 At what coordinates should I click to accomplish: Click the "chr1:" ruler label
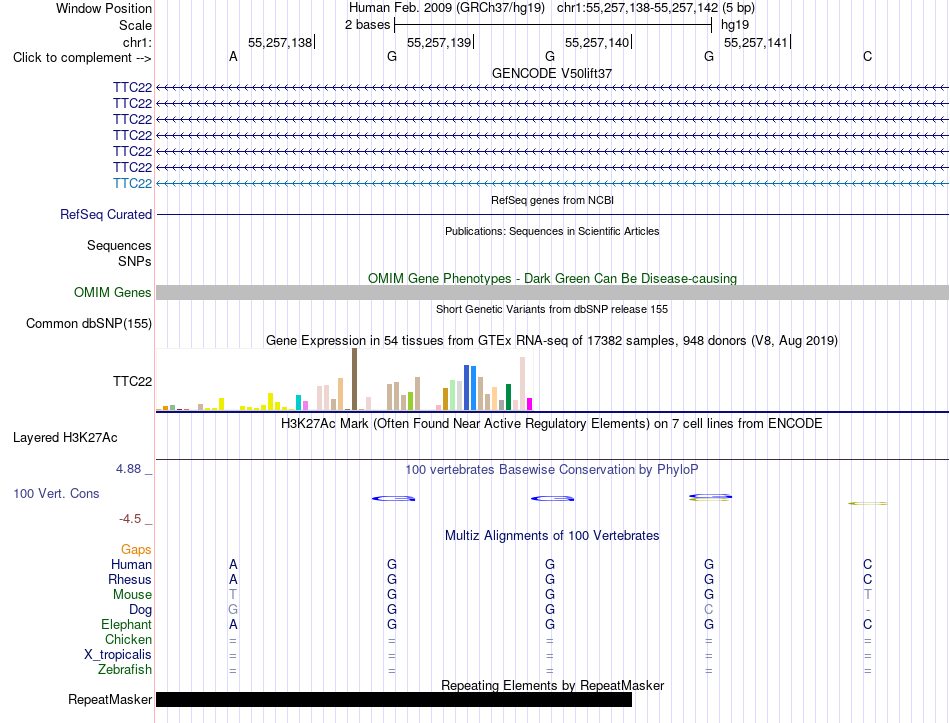[x=137, y=42]
